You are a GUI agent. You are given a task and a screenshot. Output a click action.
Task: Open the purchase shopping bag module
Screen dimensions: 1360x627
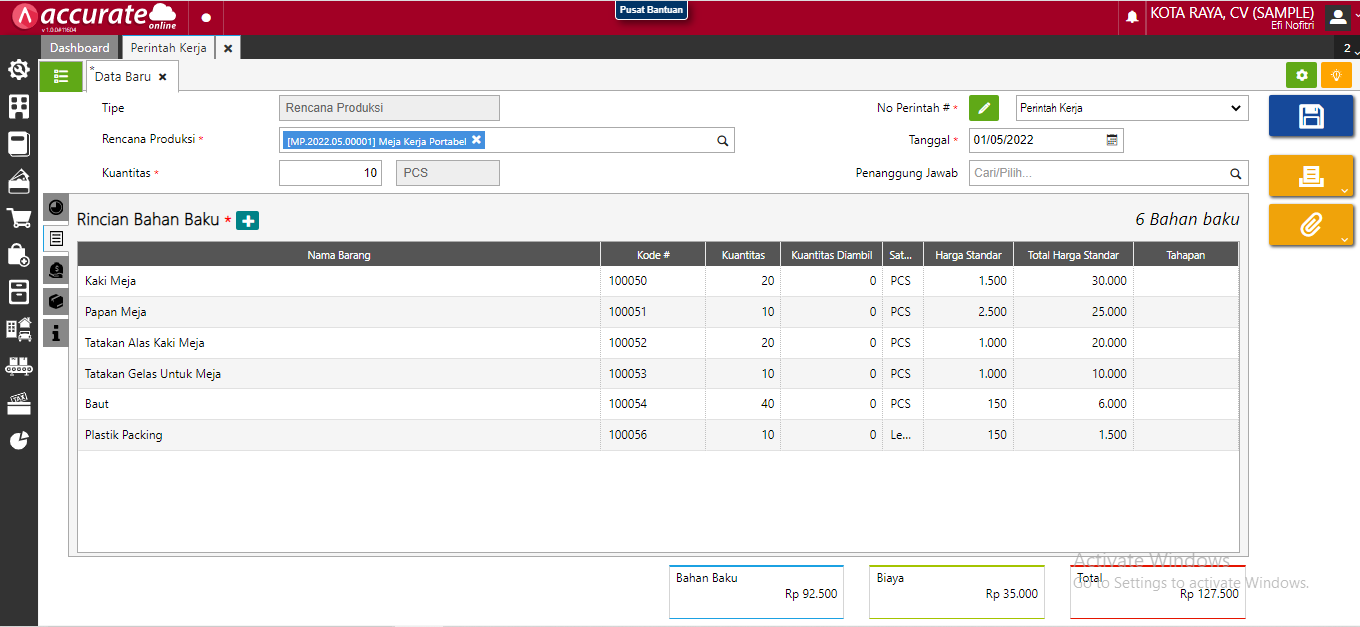(x=18, y=255)
